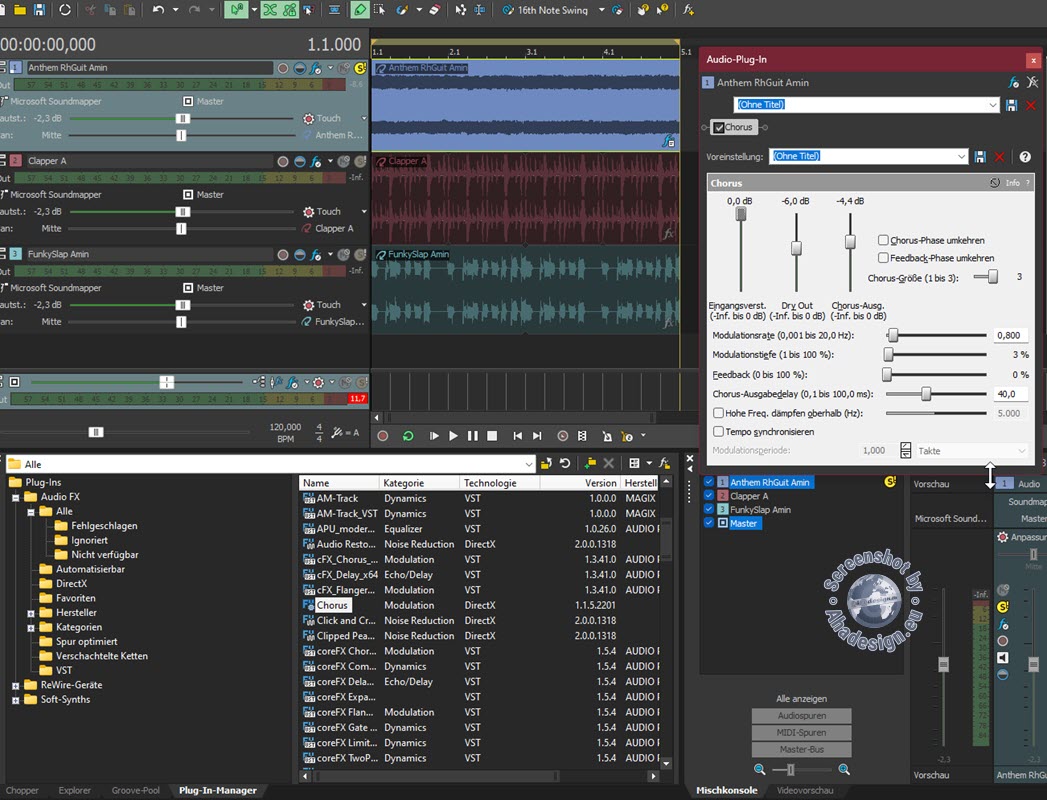Stop playback in transport bar

492,436
